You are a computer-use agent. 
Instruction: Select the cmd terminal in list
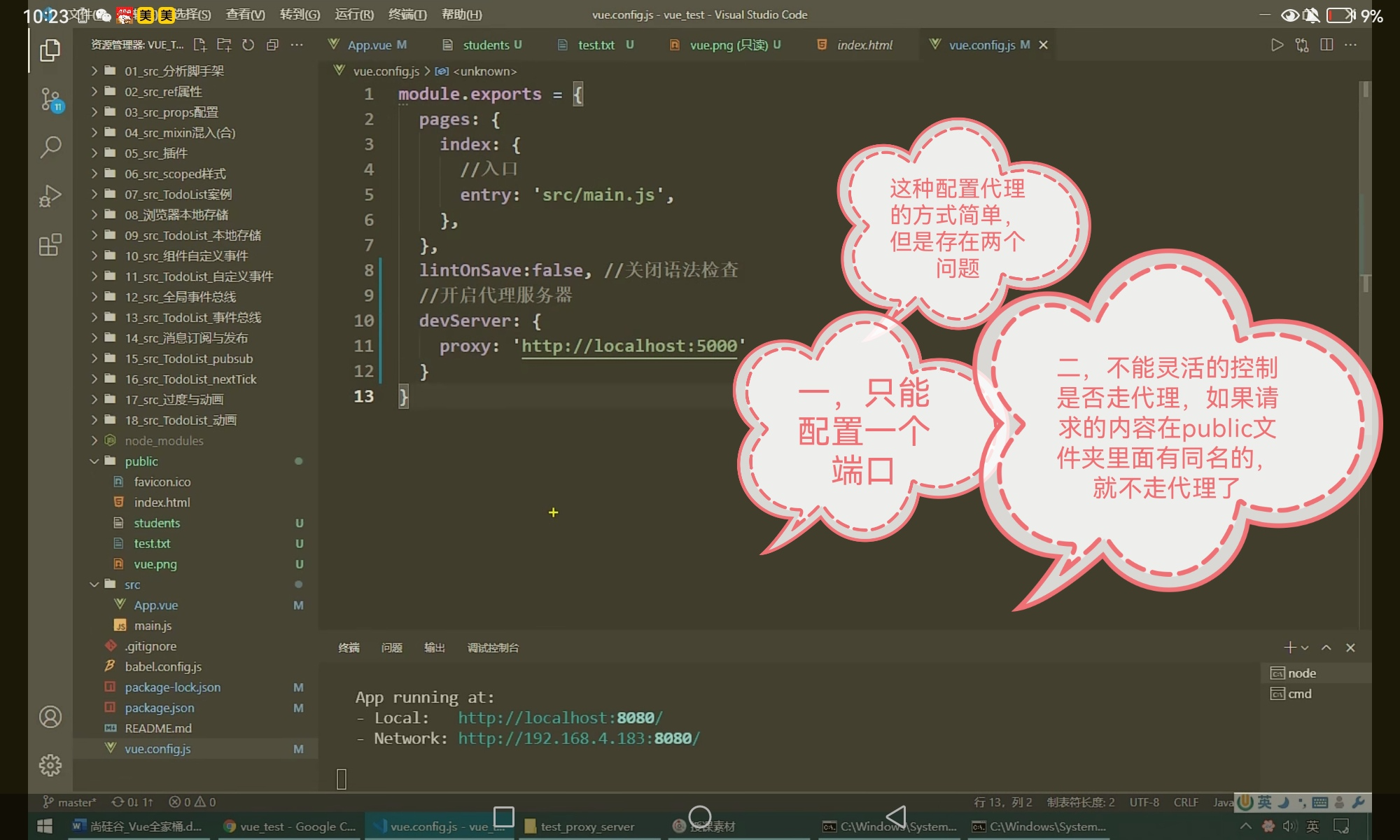tap(1299, 694)
